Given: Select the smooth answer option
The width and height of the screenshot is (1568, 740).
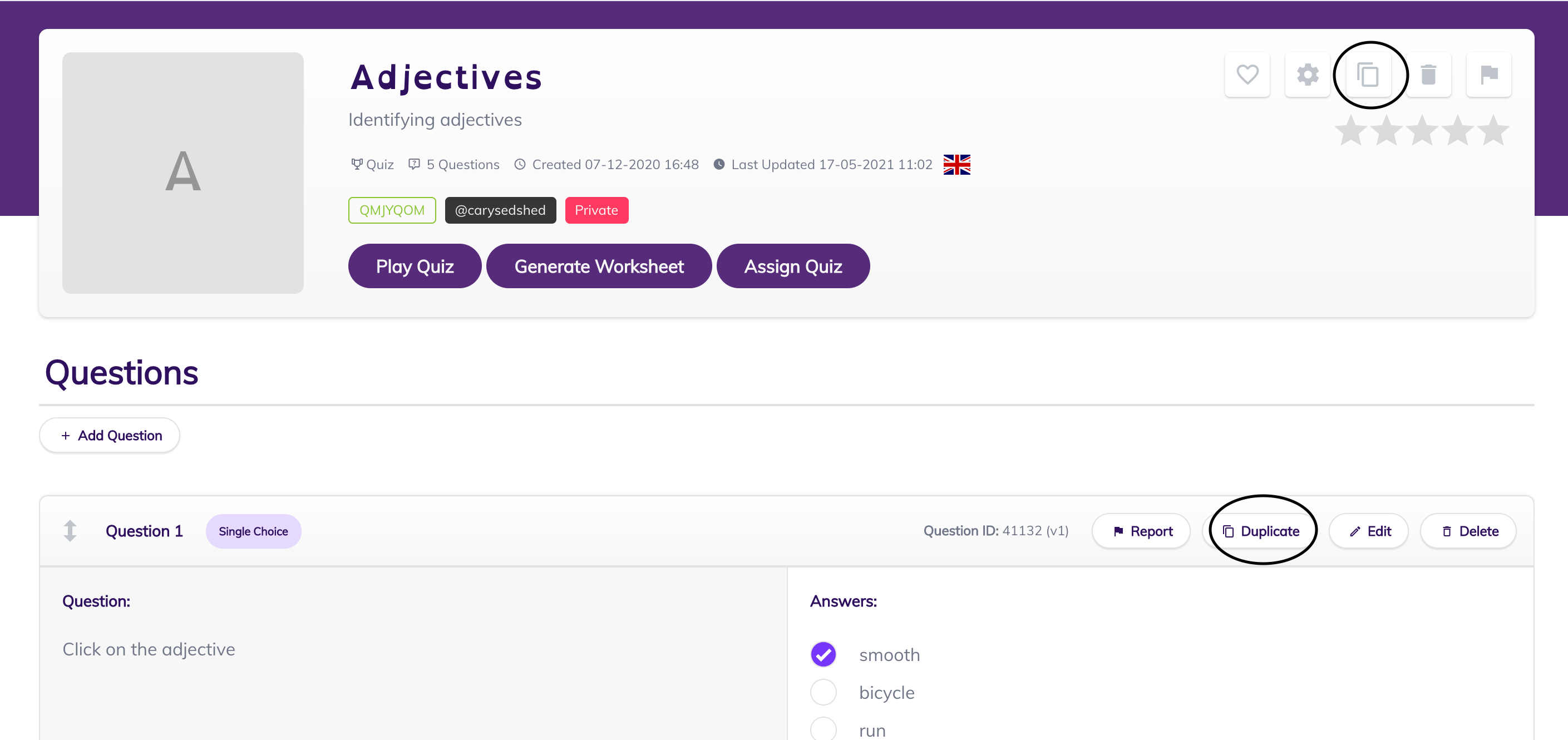Looking at the screenshot, I should click(824, 654).
